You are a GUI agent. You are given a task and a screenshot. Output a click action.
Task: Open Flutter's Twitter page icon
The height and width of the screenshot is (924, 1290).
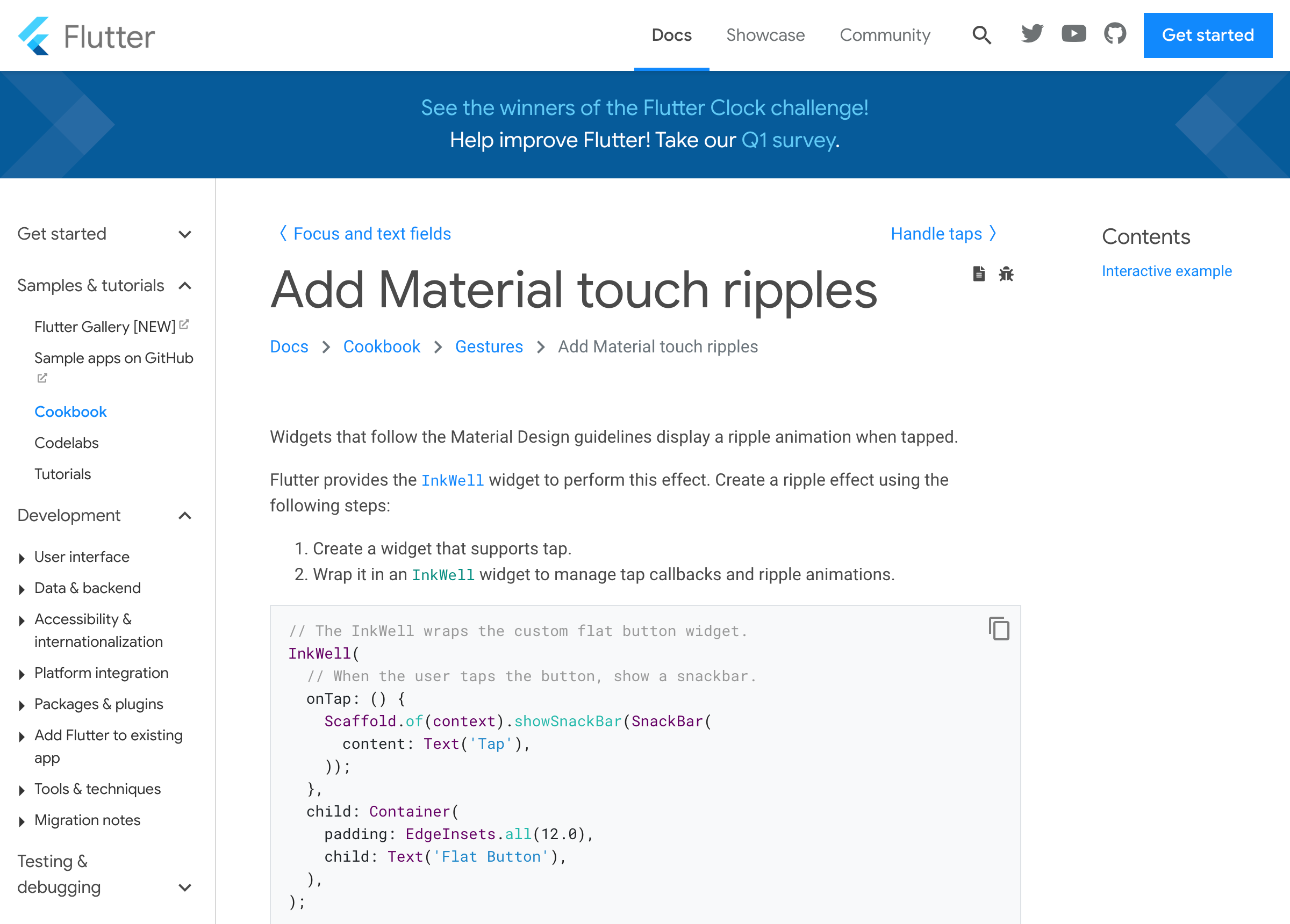click(1032, 34)
